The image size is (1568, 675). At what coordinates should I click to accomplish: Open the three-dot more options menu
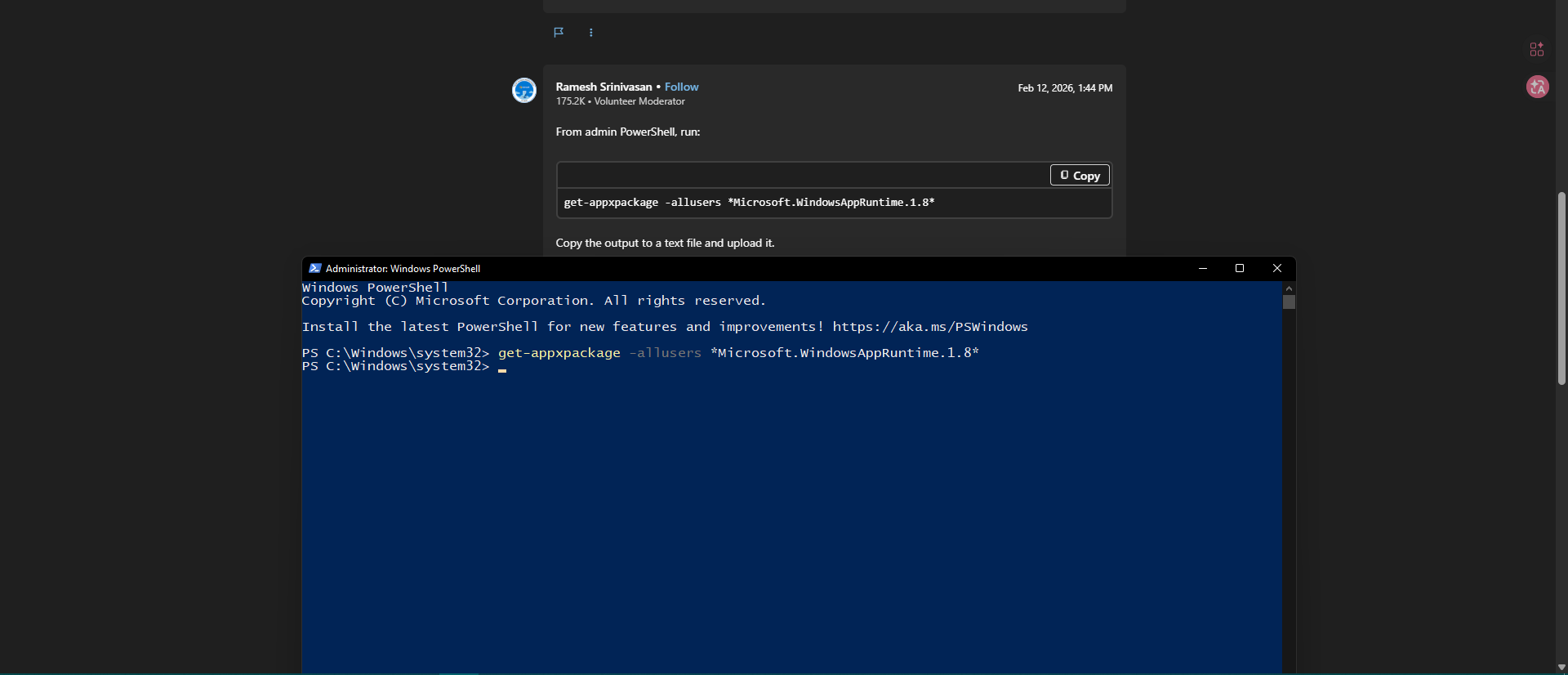[591, 33]
